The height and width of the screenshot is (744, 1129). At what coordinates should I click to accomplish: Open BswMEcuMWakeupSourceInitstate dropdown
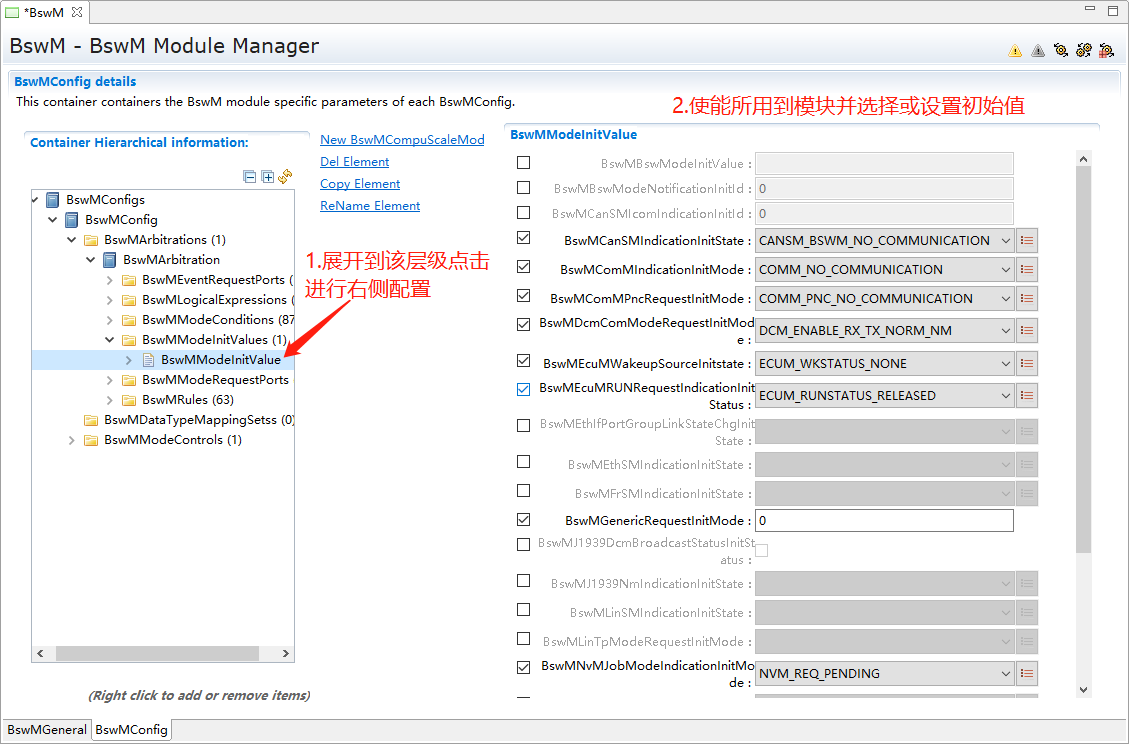(x=884, y=363)
